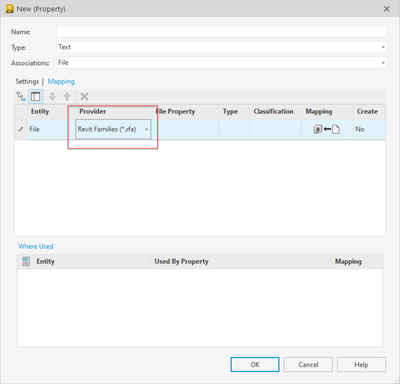400x384 pixels.
Task: Click the No value in the Create column
Action: tap(360, 129)
